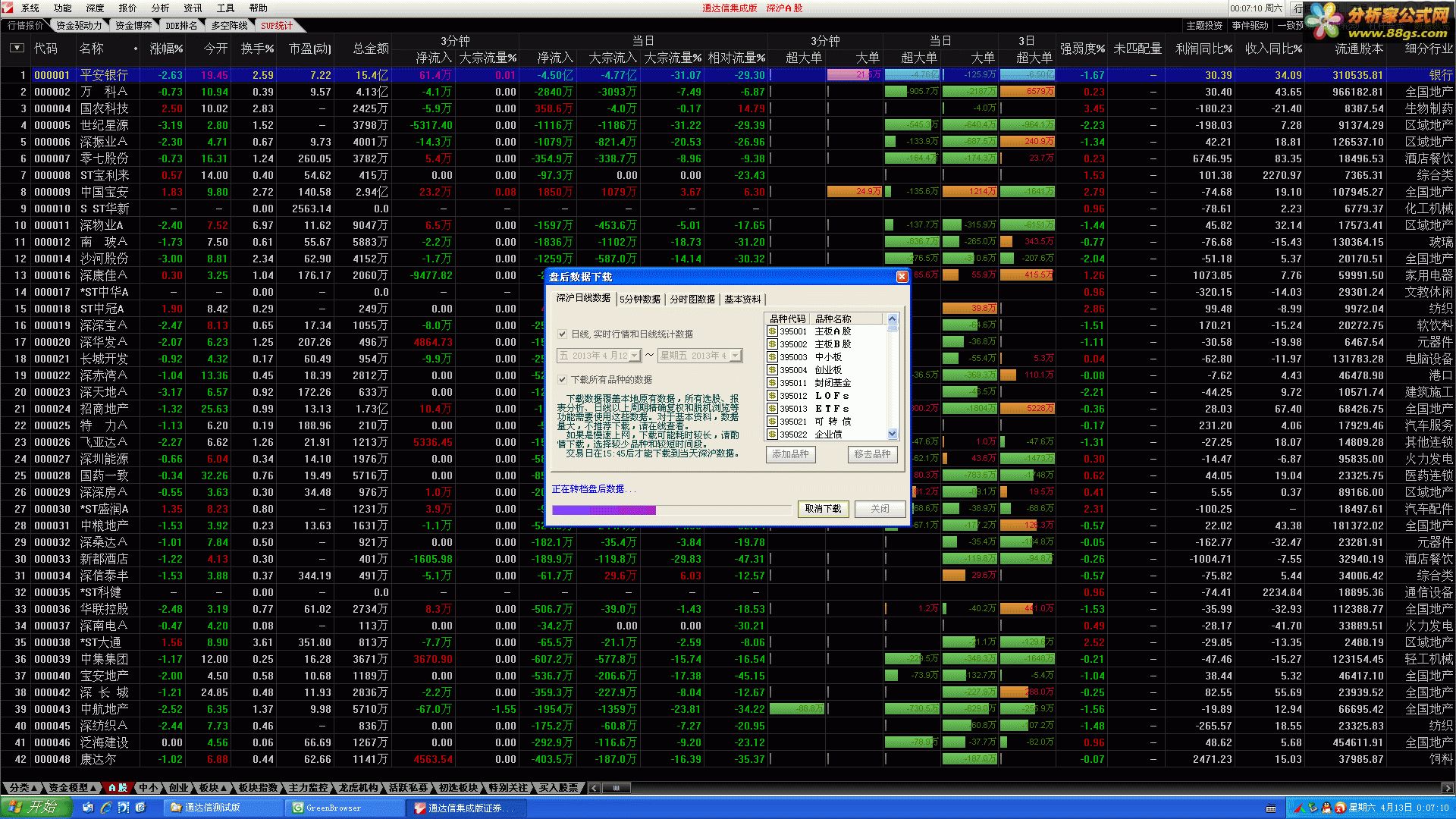Click the red-green triangle tray icon
The image size is (1456, 819).
pos(1299,808)
